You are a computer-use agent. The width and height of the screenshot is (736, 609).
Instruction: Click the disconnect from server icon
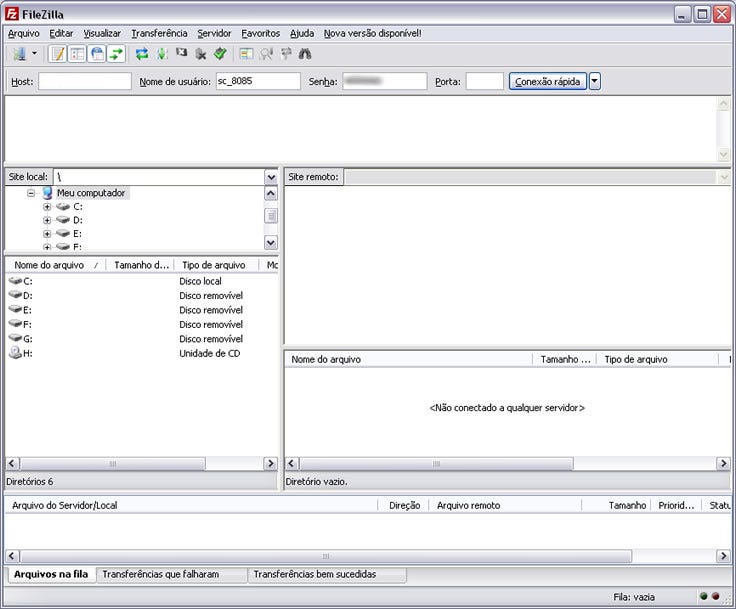point(200,54)
